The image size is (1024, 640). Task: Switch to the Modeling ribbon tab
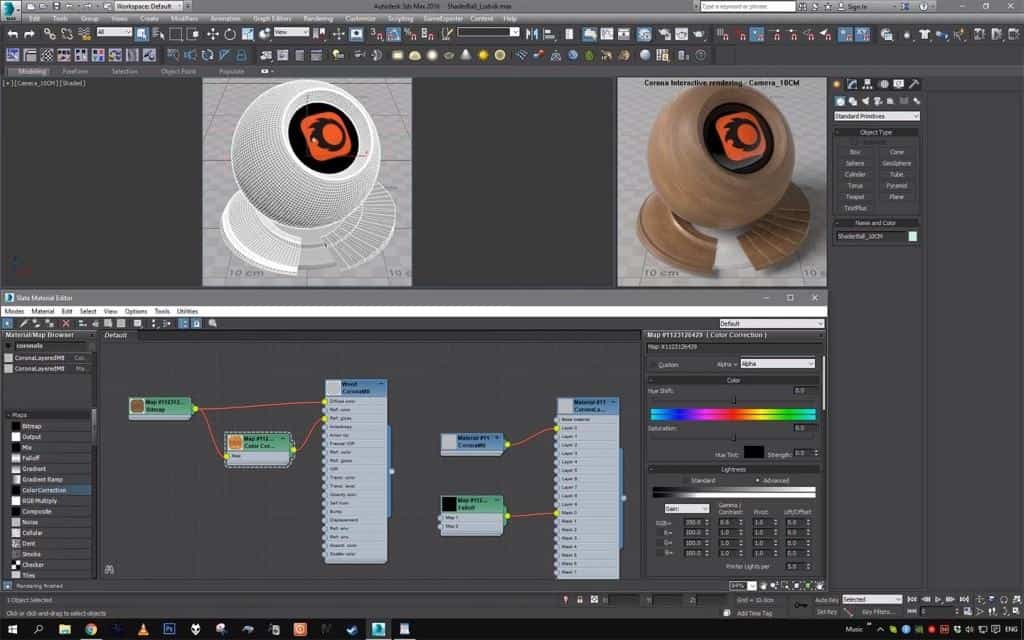pyautogui.click(x=30, y=71)
